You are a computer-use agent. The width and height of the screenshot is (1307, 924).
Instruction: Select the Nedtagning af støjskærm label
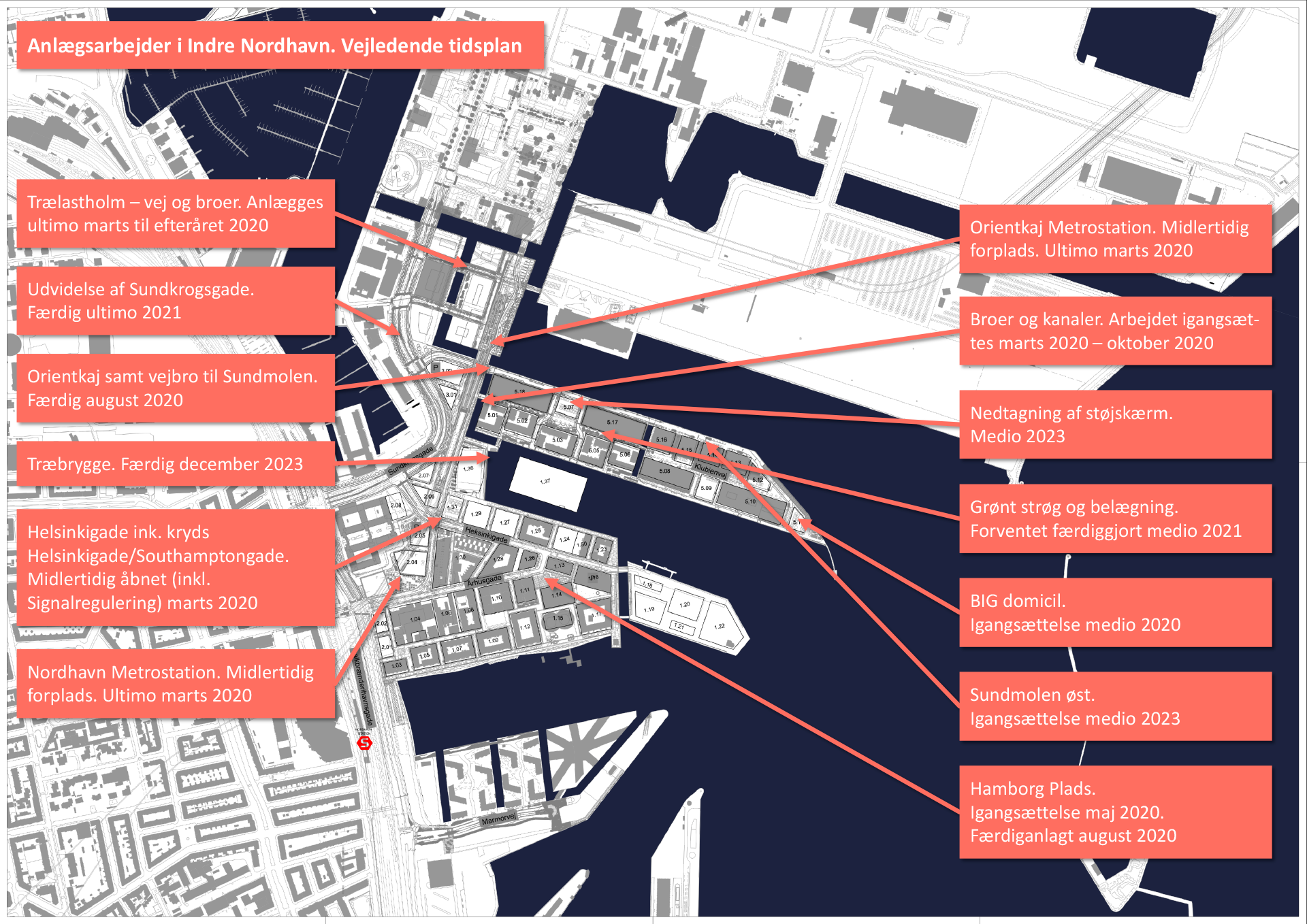pos(1115,425)
